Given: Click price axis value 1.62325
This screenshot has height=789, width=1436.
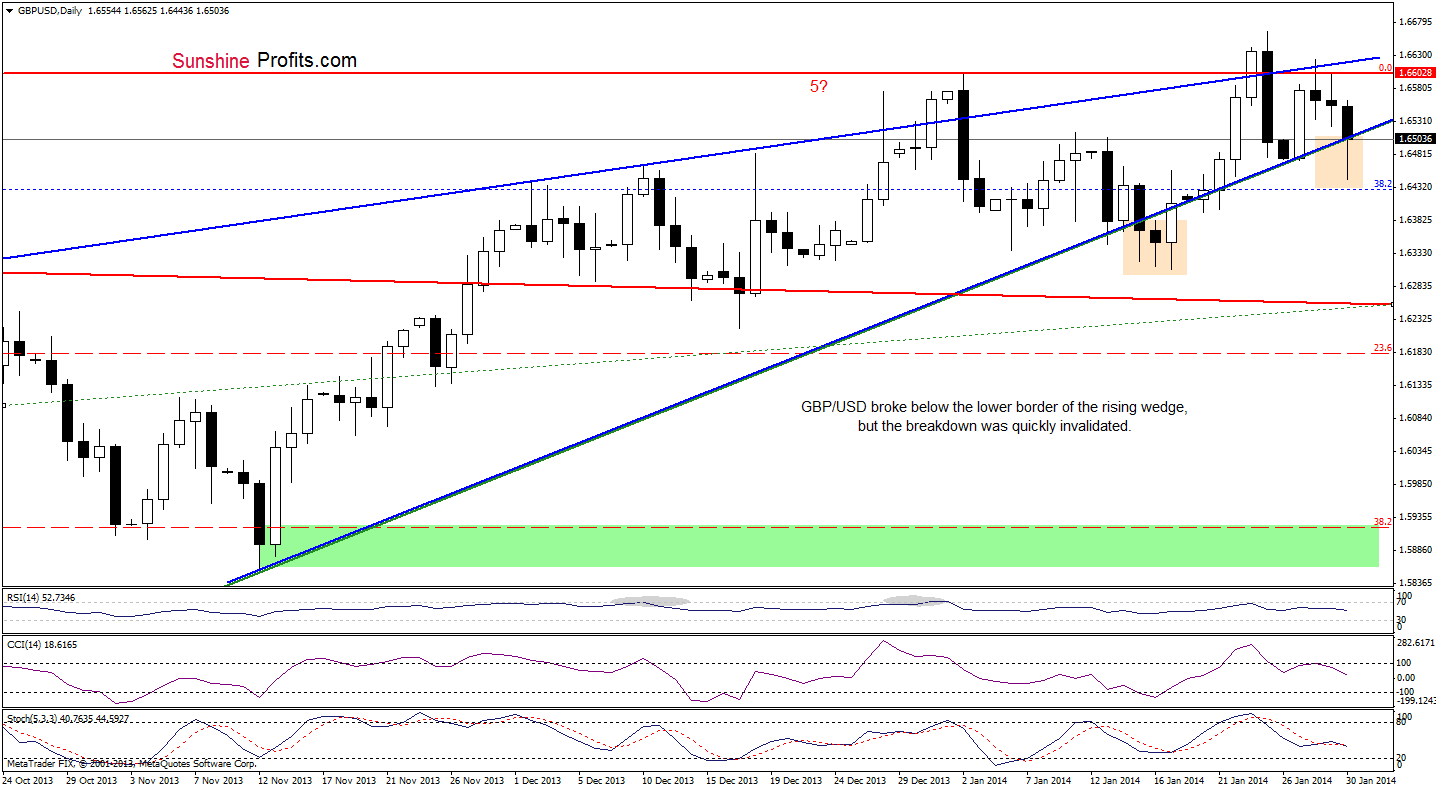Looking at the screenshot, I should point(1415,318).
